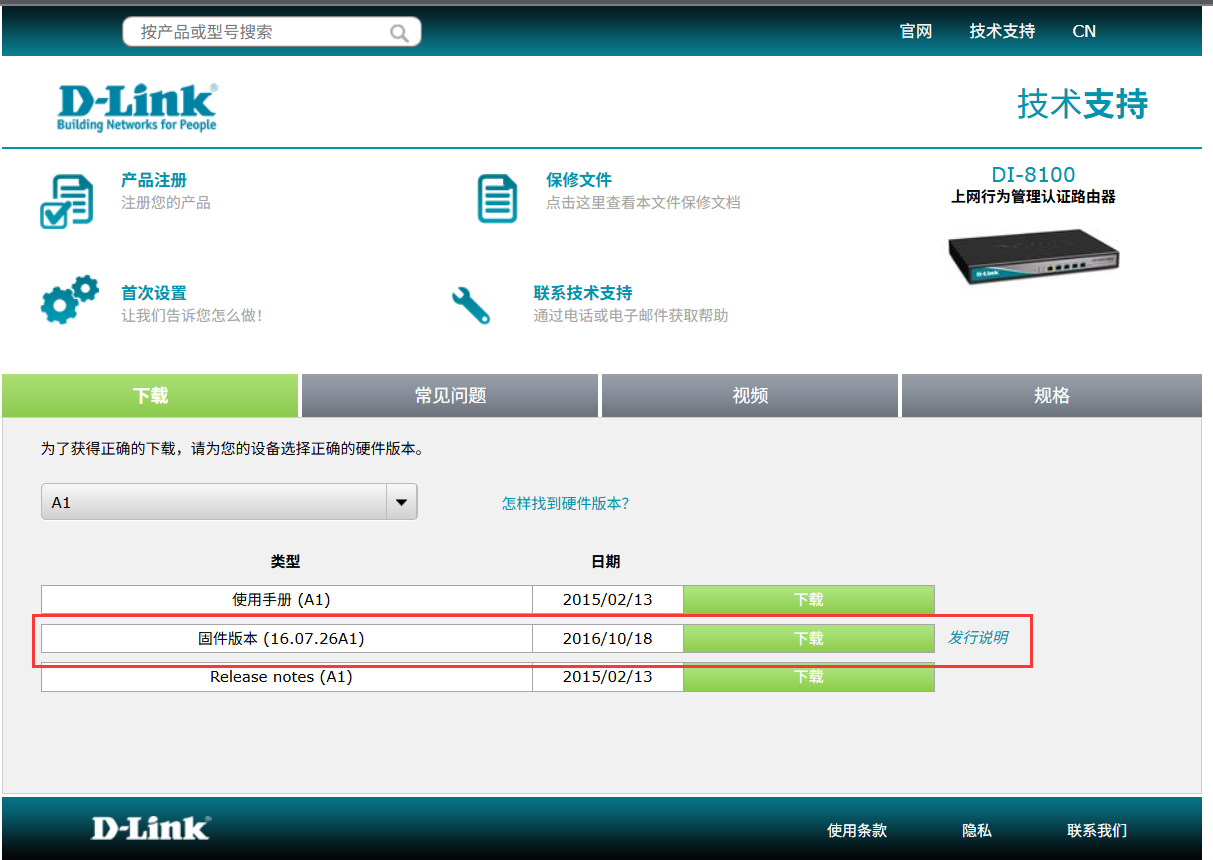1213x860 pixels.
Task: Open the A1 hardware version dropdown
Action: point(229,502)
